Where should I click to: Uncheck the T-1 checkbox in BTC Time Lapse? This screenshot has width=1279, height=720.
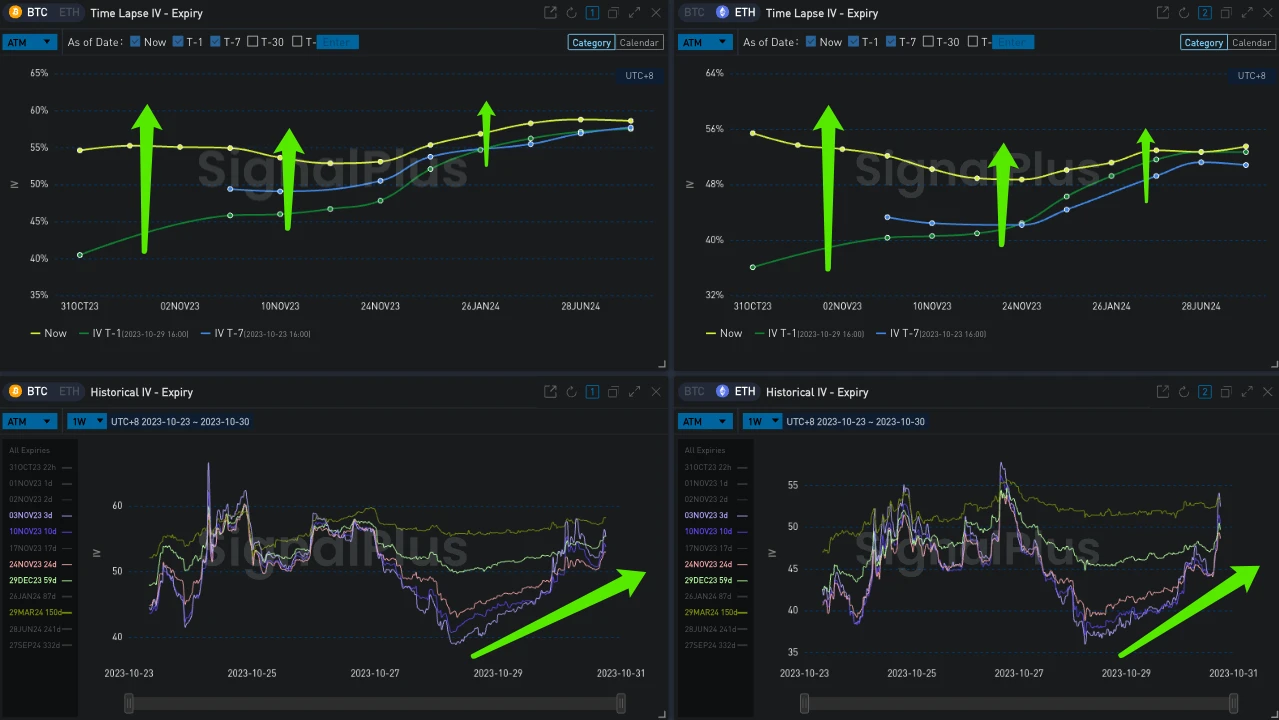pos(178,42)
